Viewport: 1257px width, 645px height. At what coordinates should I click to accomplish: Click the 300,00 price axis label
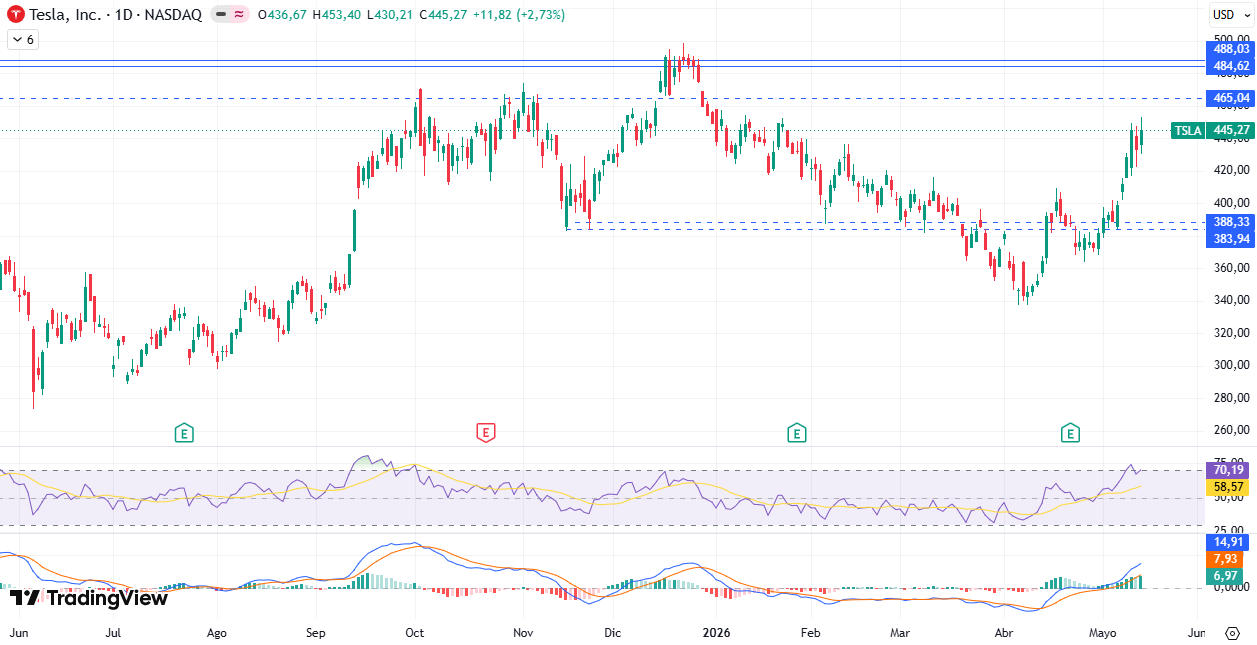coord(1230,365)
